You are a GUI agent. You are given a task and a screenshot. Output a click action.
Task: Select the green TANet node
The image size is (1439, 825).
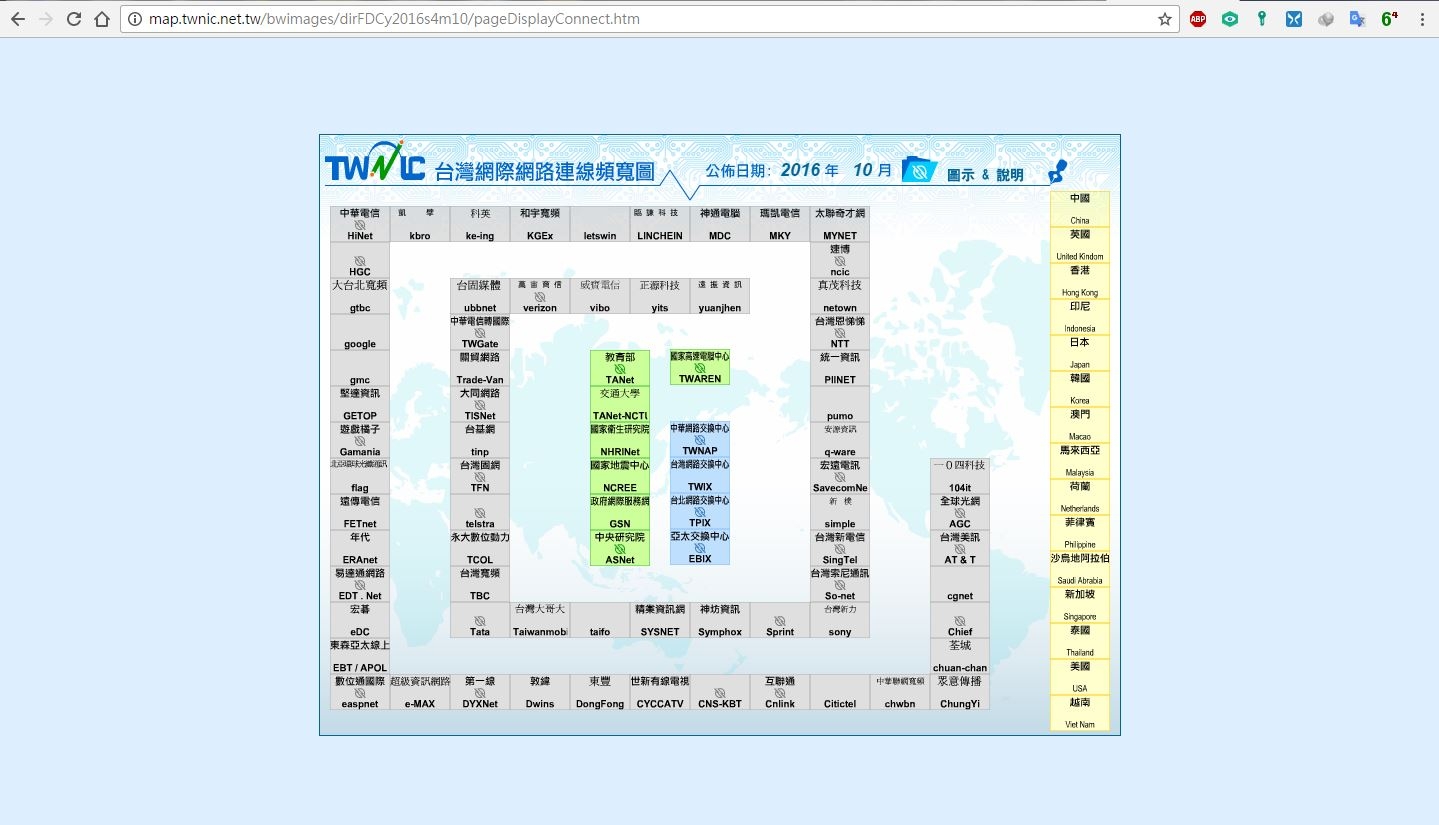point(620,368)
